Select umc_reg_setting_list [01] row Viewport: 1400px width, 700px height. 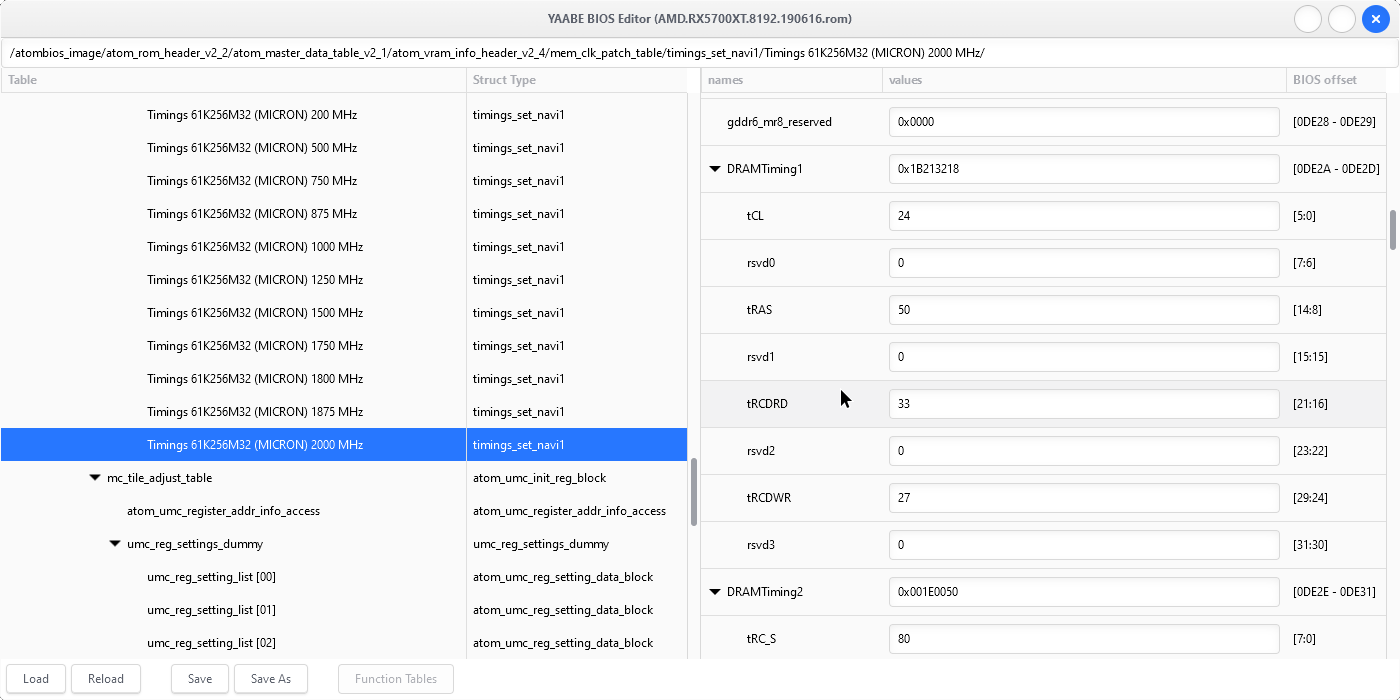[x=344, y=610]
